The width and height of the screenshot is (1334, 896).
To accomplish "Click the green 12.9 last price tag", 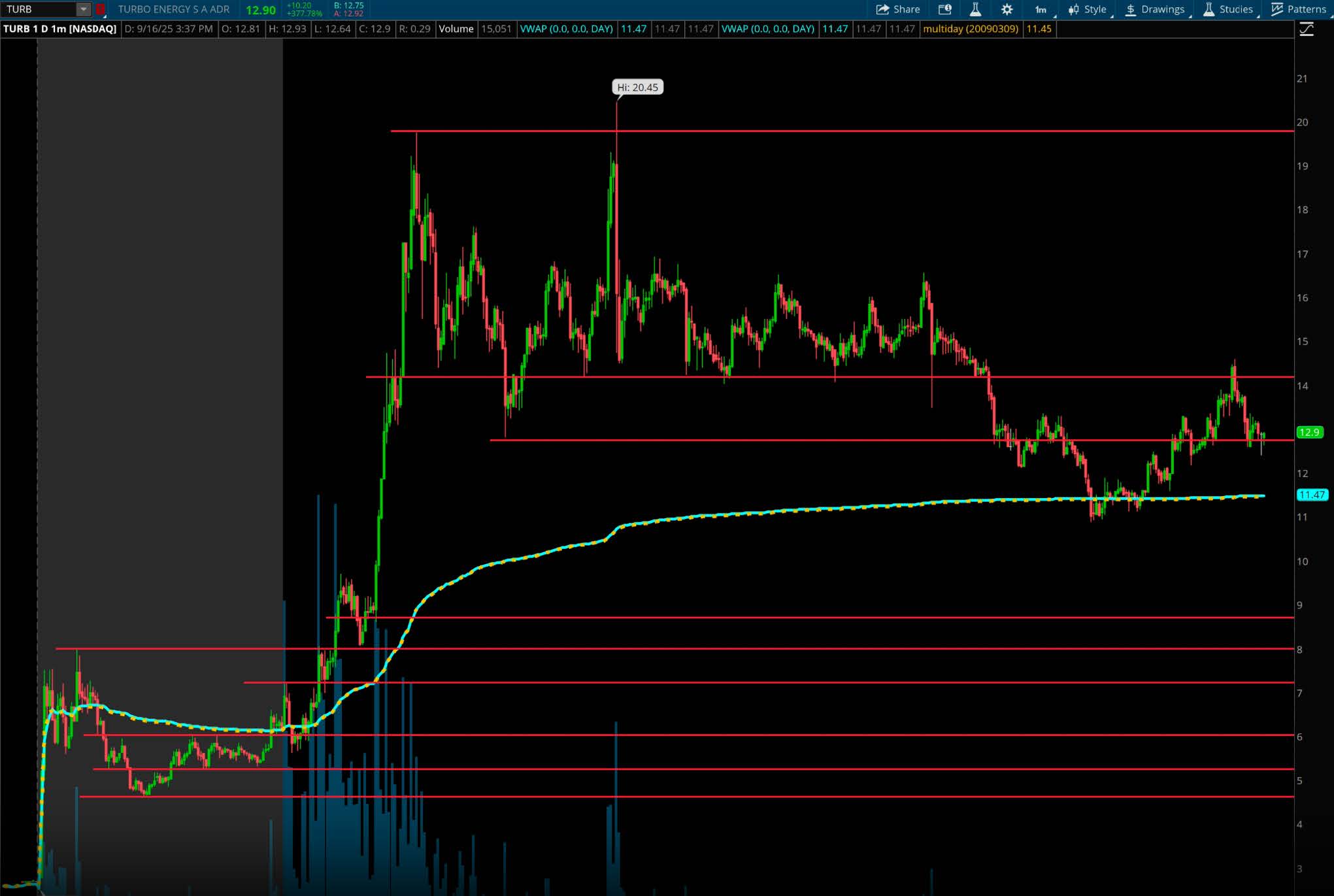I will (x=1309, y=432).
